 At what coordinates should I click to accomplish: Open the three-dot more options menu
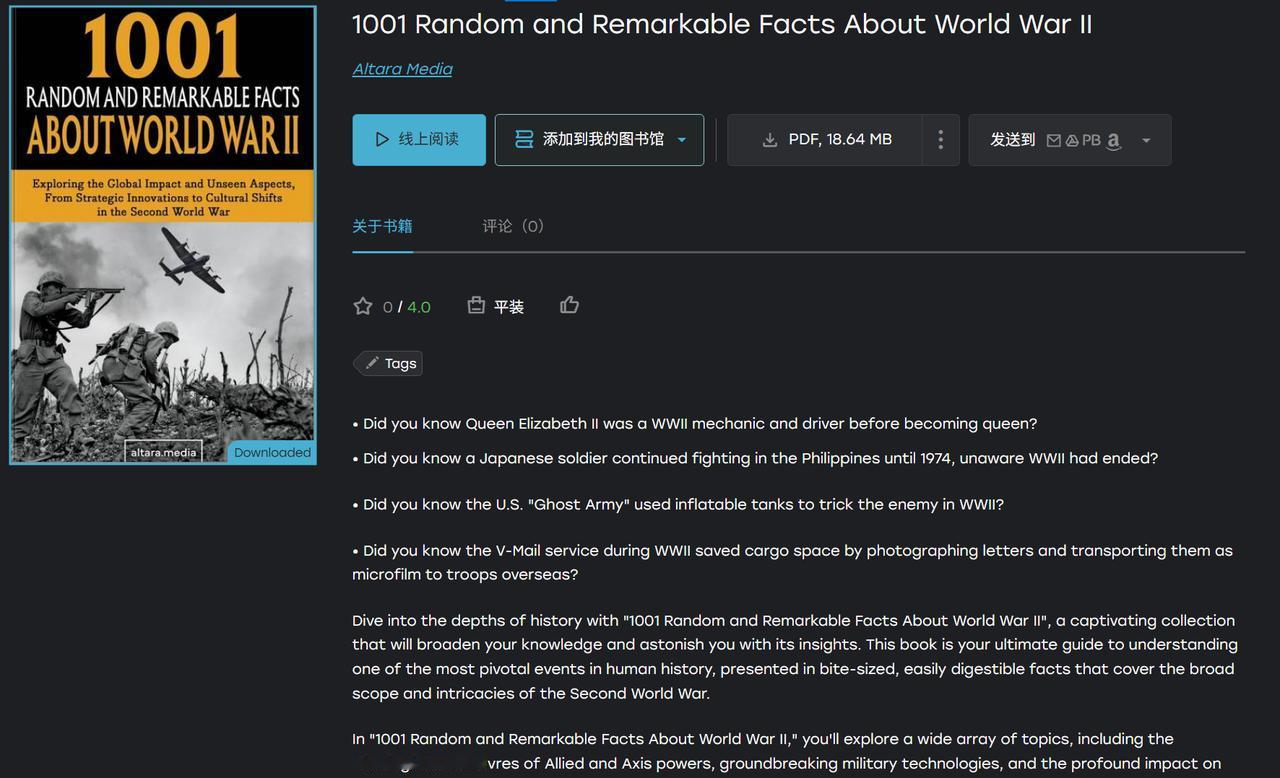click(940, 140)
